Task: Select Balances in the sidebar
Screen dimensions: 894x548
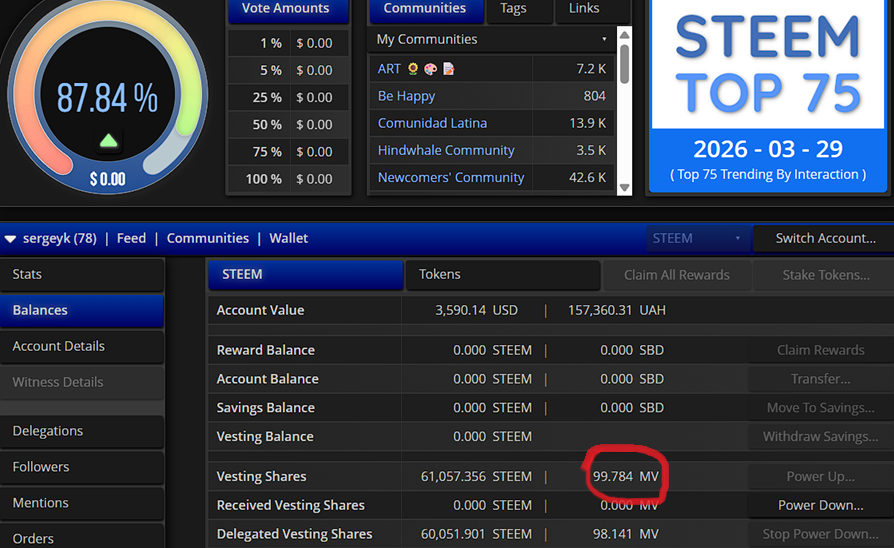Action: point(82,310)
